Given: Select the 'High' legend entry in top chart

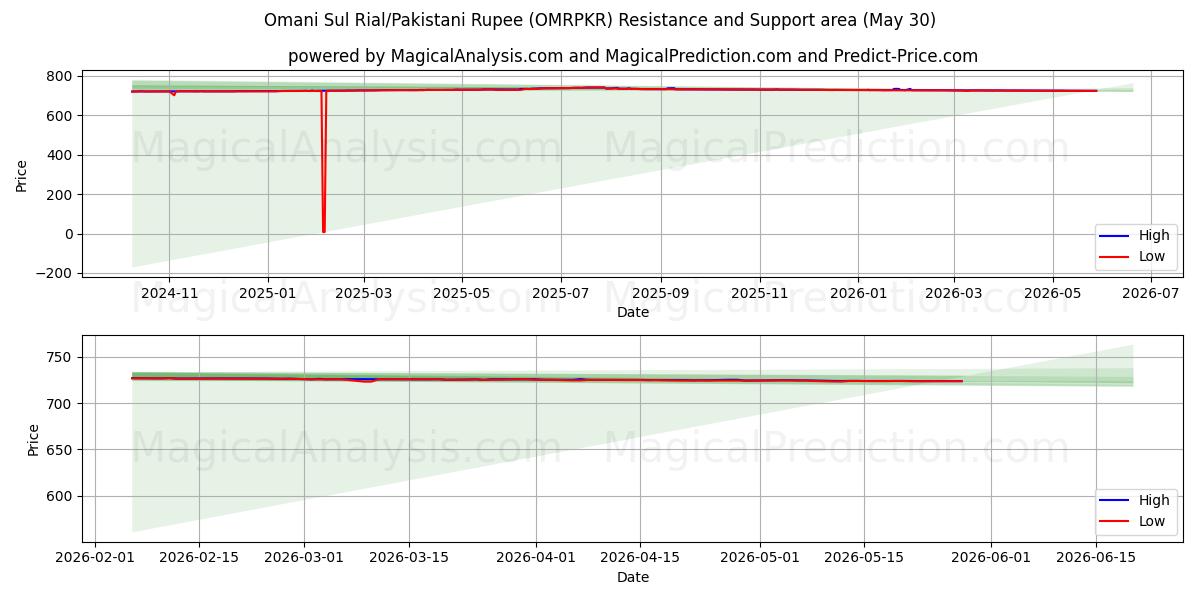Looking at the screenshot, I should coord(1135,236).
